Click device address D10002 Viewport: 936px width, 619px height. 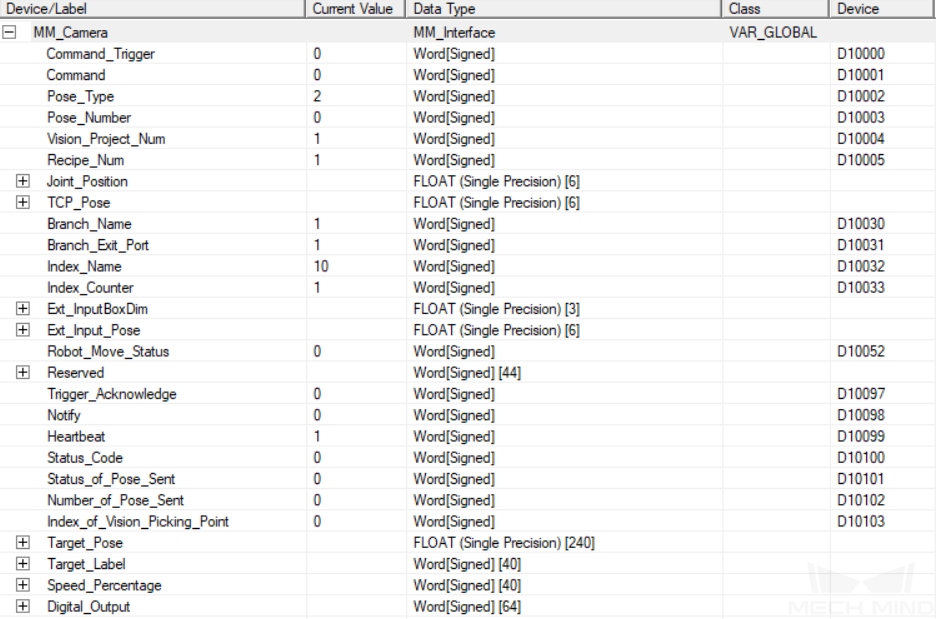click(x=861, y=96)
